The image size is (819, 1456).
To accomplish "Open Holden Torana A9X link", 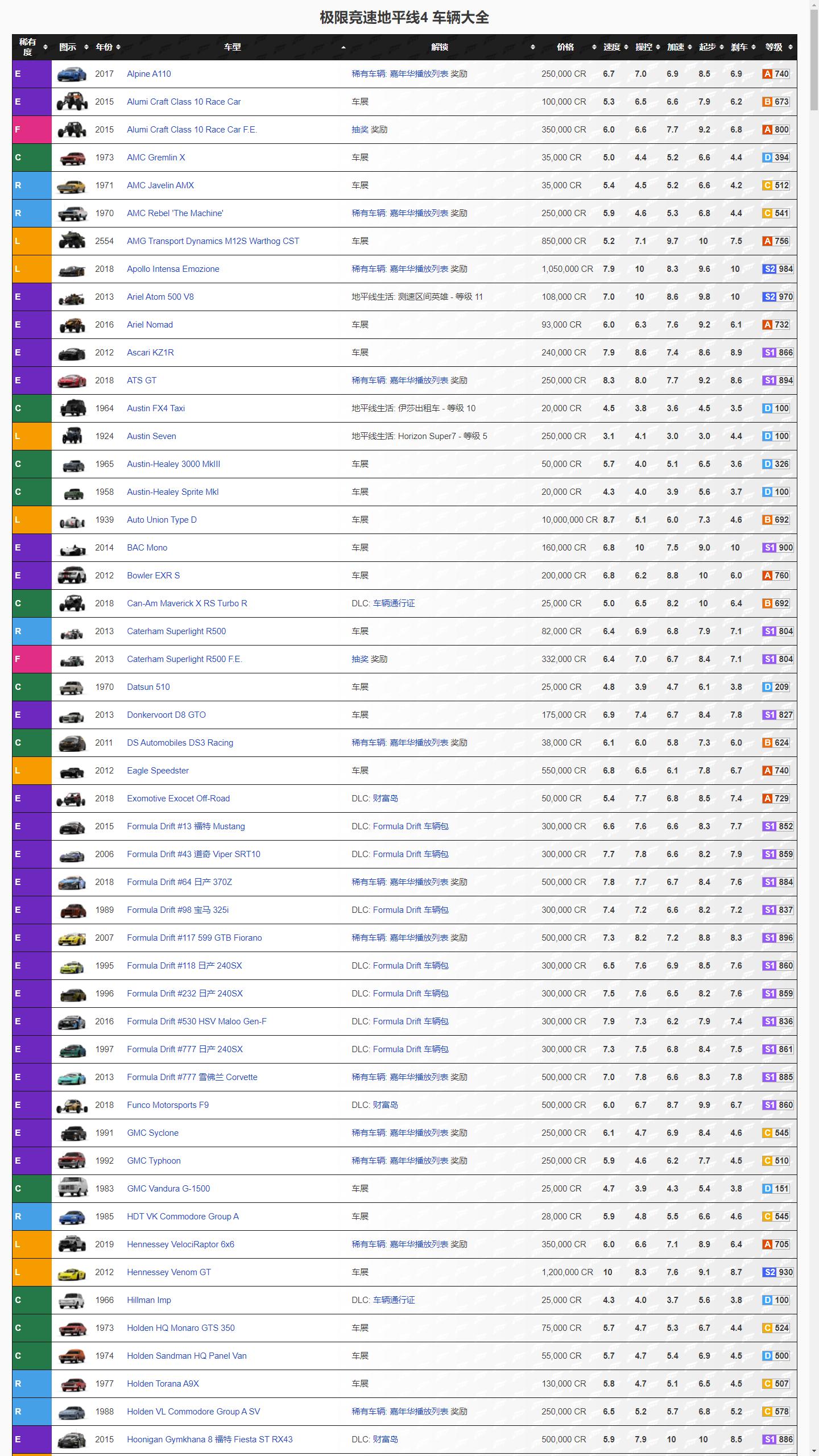I will (x=163, y=1384).
